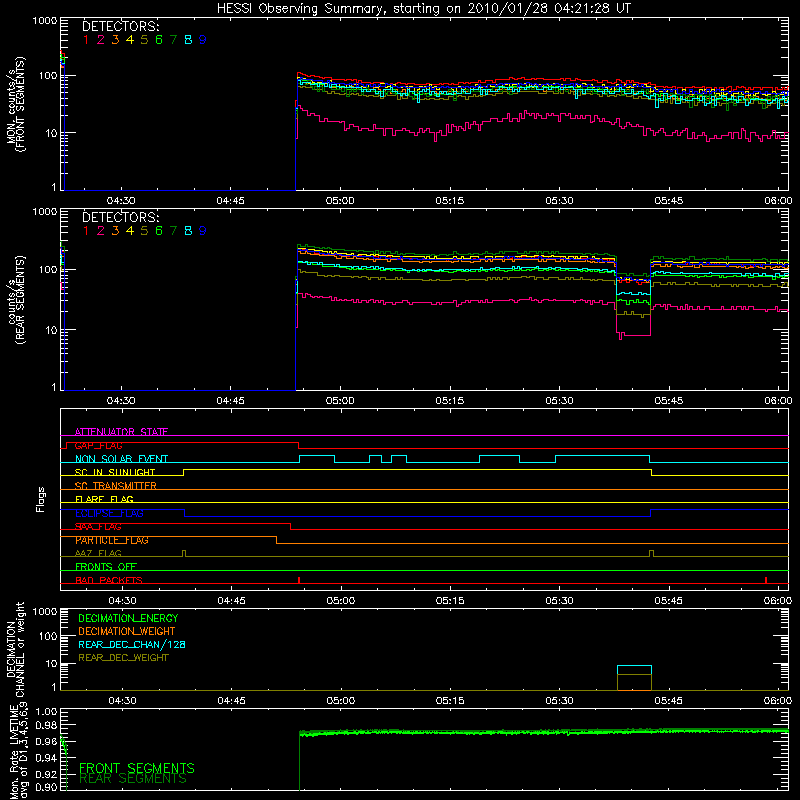Select green detector 6 in rear segments legend

coord(159,231)
